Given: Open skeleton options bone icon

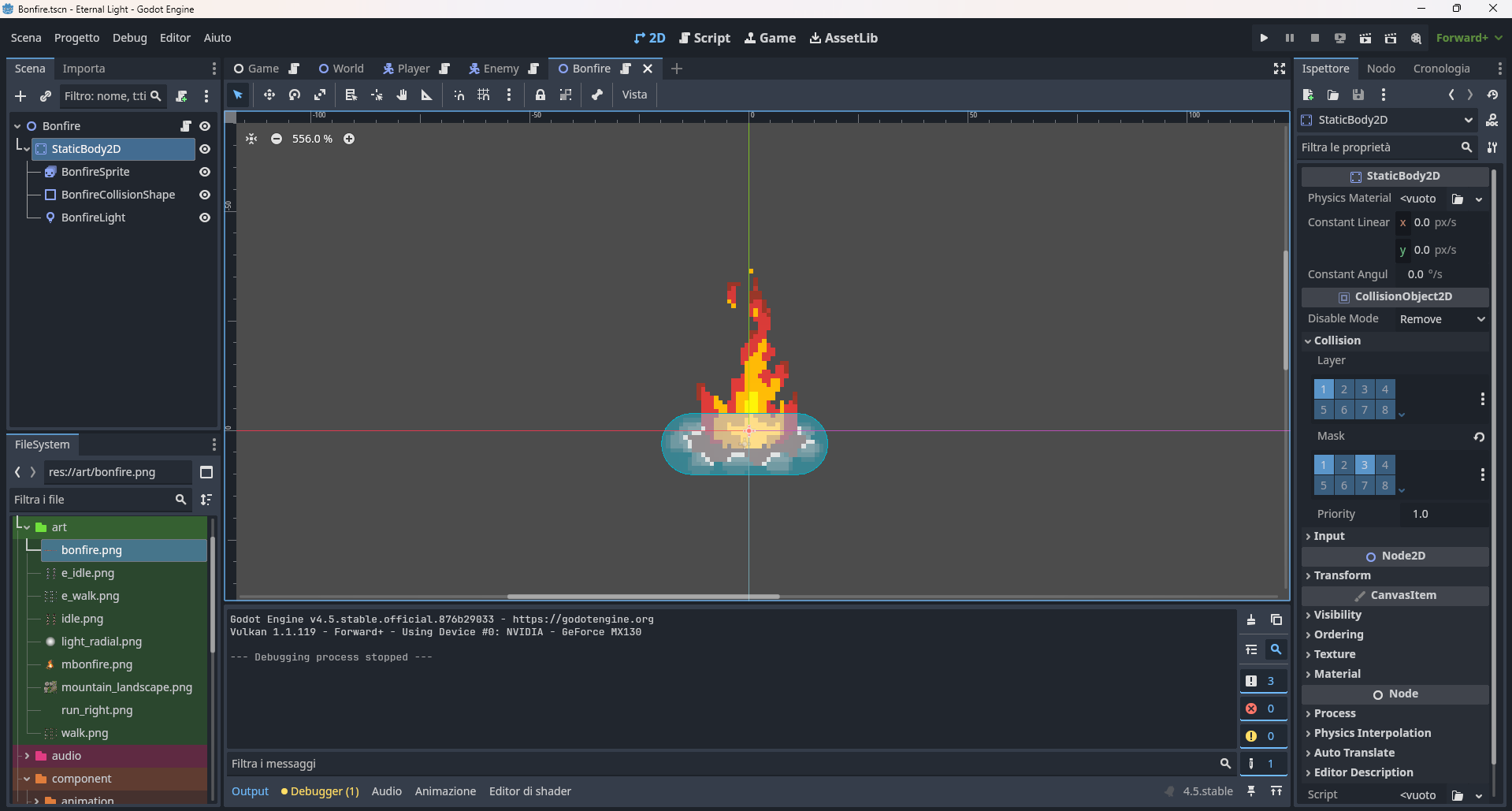Looking at the screenshot, I should click(597, 95).
